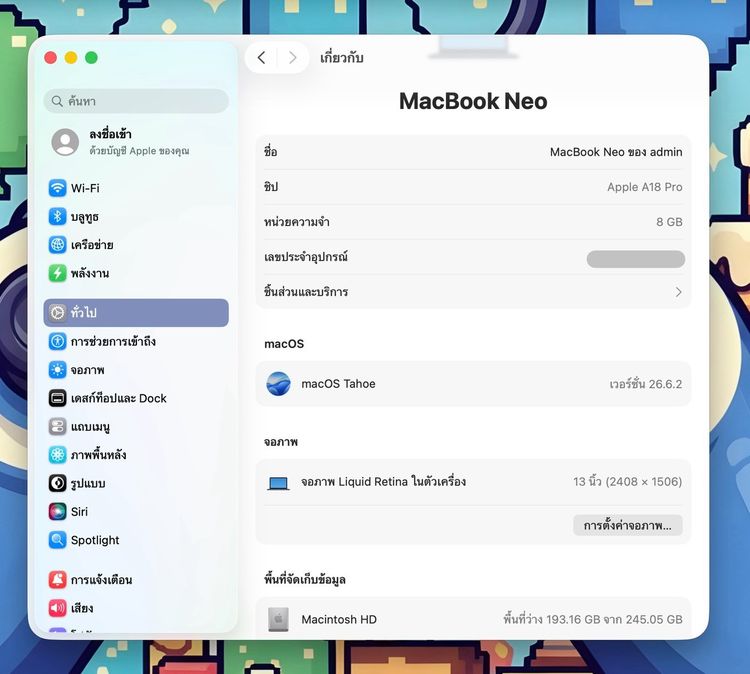Viewport: 750px width, 674px height.
Task: Focus the search (ค้นหา) field
Action: (x=136, y=101)
